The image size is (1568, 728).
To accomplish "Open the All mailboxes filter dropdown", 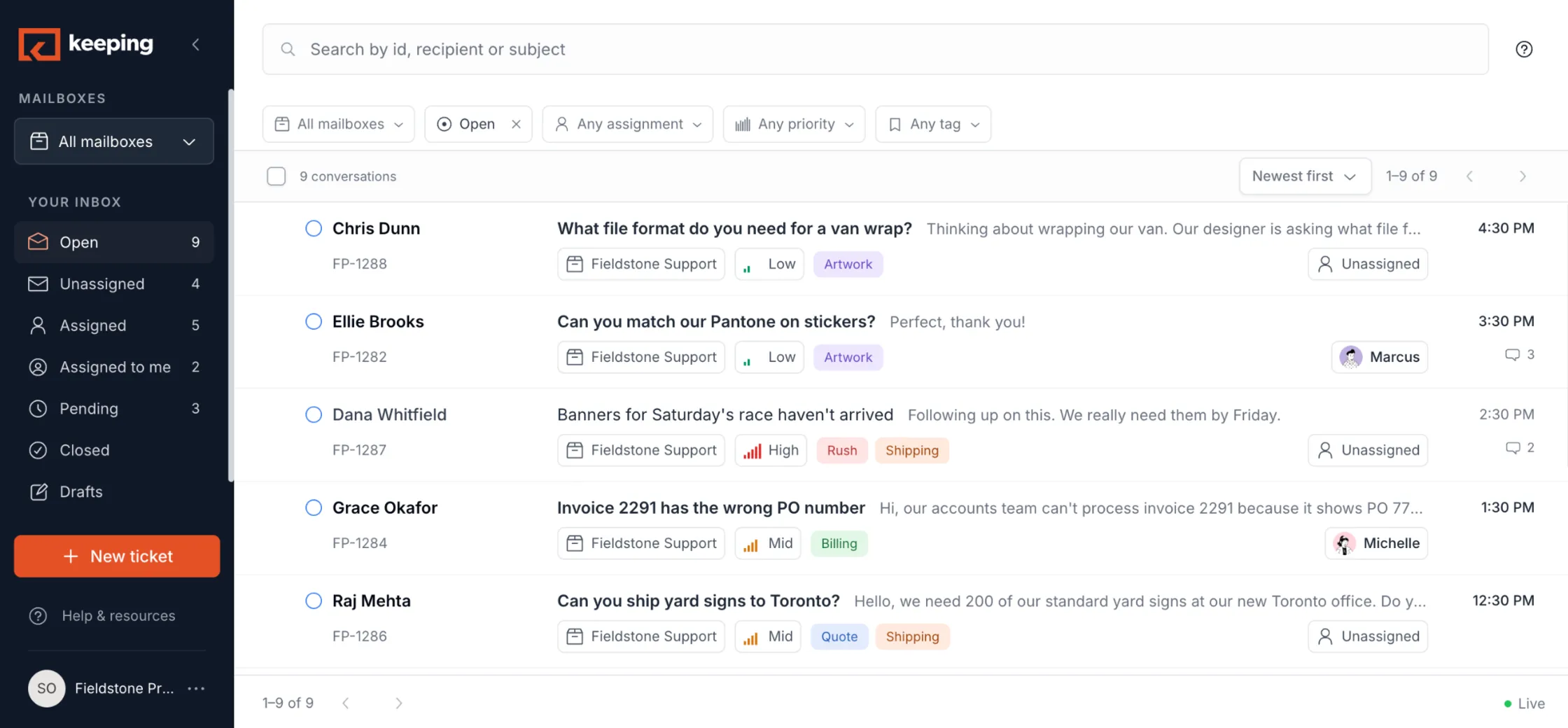I will (x=339, y=124).
